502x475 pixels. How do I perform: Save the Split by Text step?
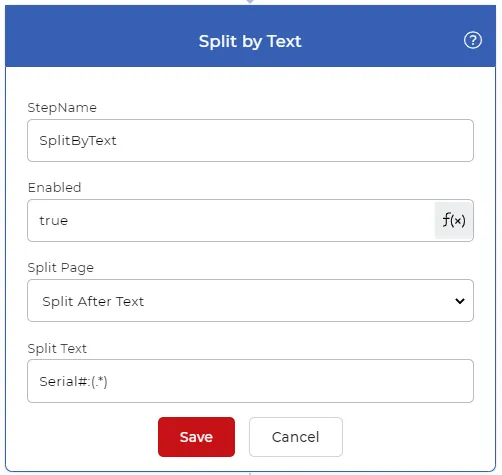click(x=196, y=437)
